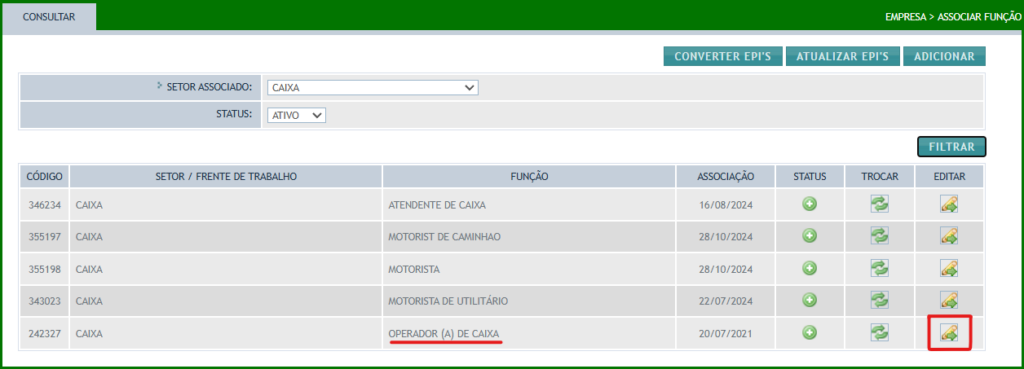The height and width of the screenshot is (369, 1024).
Task: Click status icon for ATENDENTE DE CAIXA row
Action: pos(810,204)
